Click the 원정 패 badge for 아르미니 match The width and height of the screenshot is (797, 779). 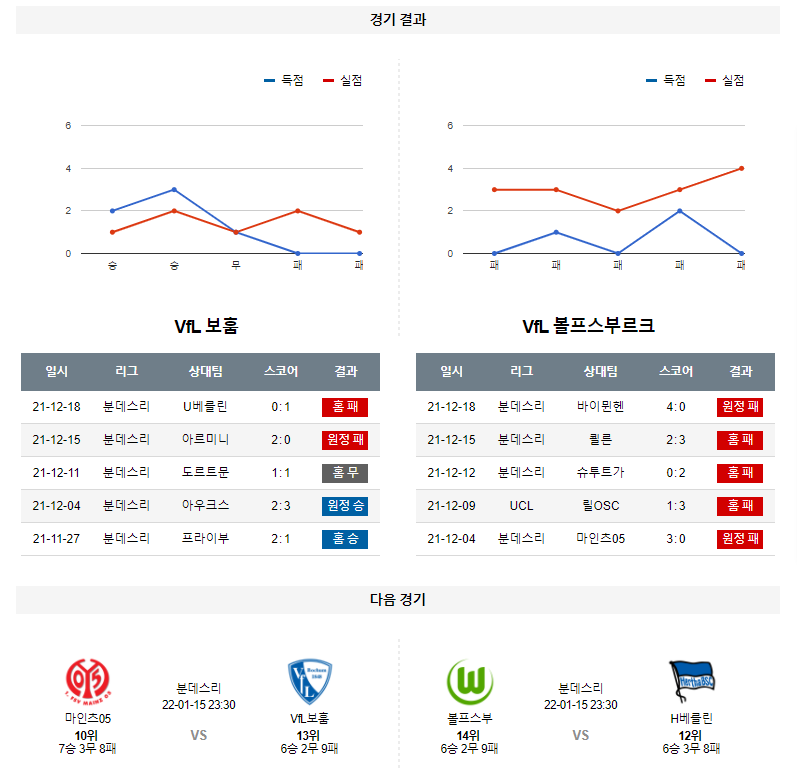tap(345, 440)
